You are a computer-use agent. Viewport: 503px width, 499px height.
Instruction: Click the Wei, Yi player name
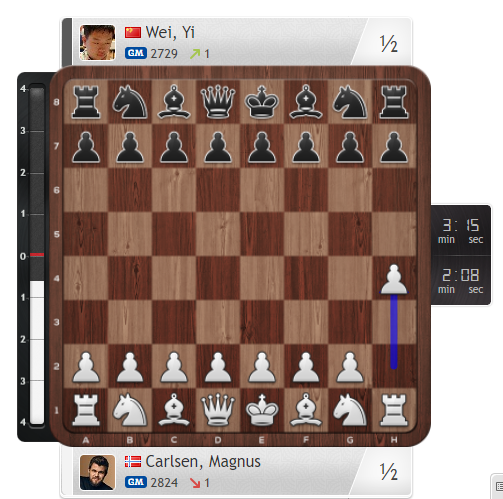coord(170,32)
